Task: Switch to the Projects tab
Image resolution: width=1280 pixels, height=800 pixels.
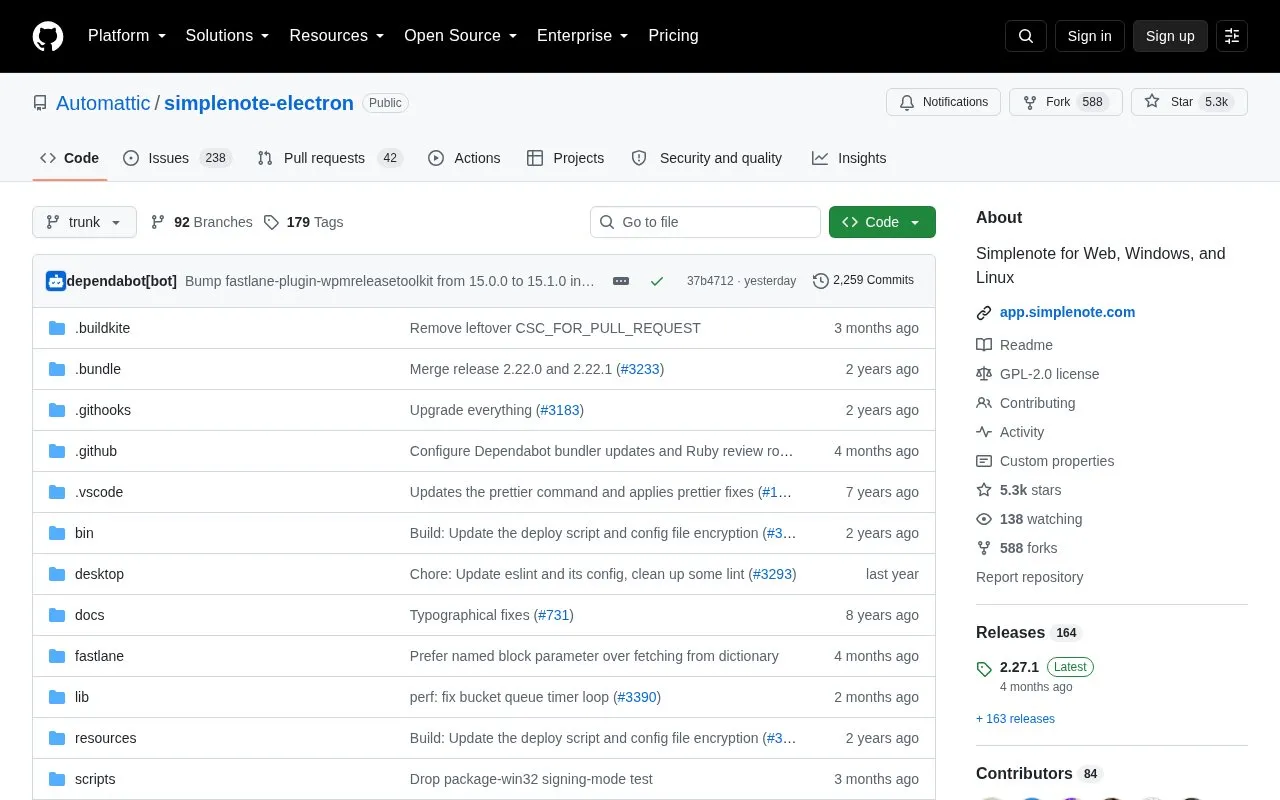Action: click(565, 158)
